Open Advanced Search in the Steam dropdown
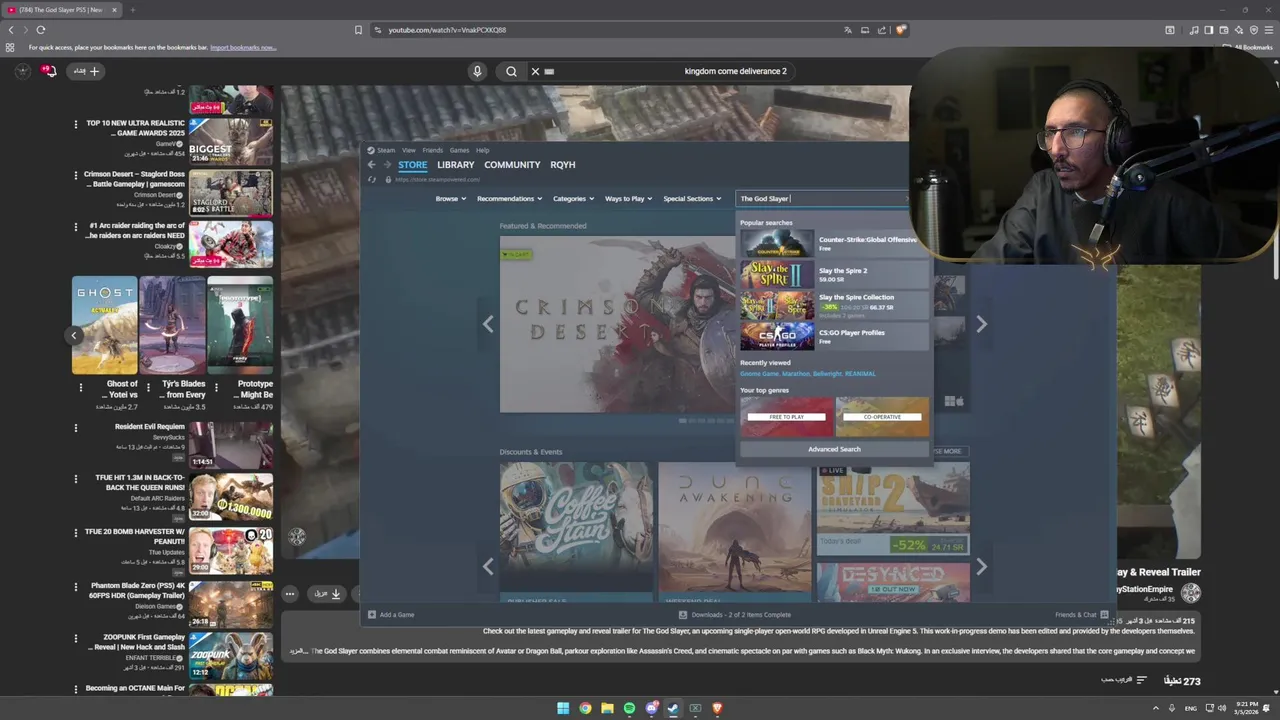 [x=834, y=449]
